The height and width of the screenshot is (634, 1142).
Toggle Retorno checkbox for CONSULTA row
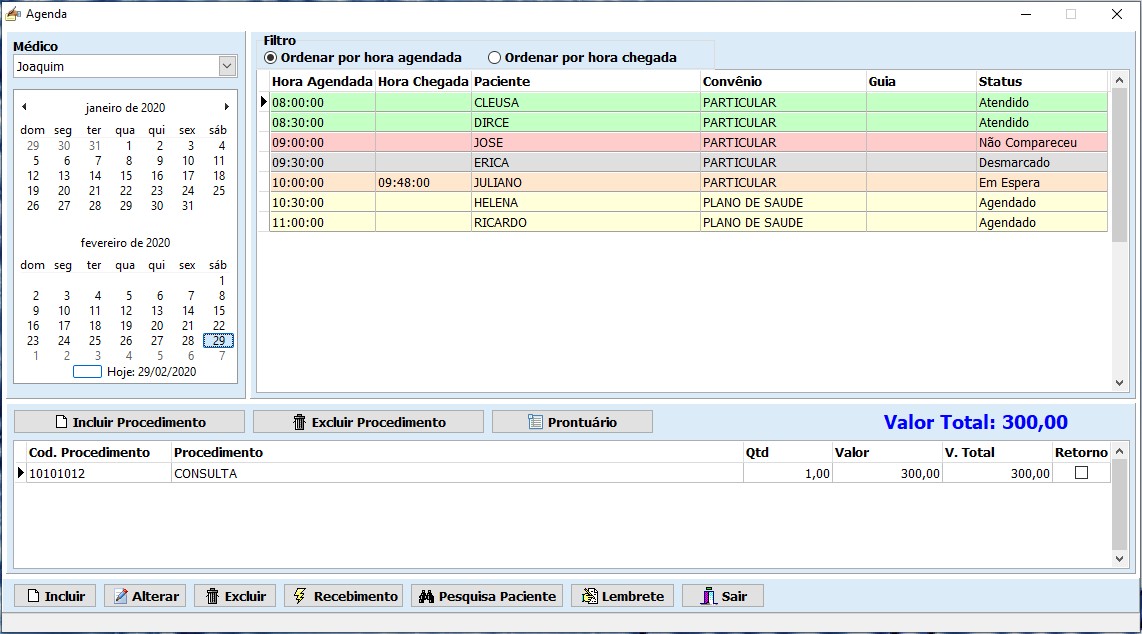pyautogui.click(x=1082, y=473)
